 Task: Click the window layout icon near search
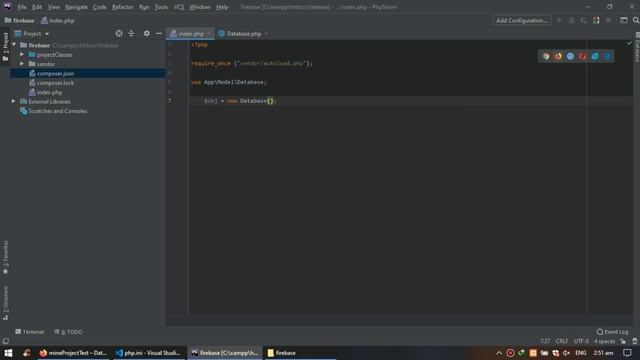(x=624, y=20)
